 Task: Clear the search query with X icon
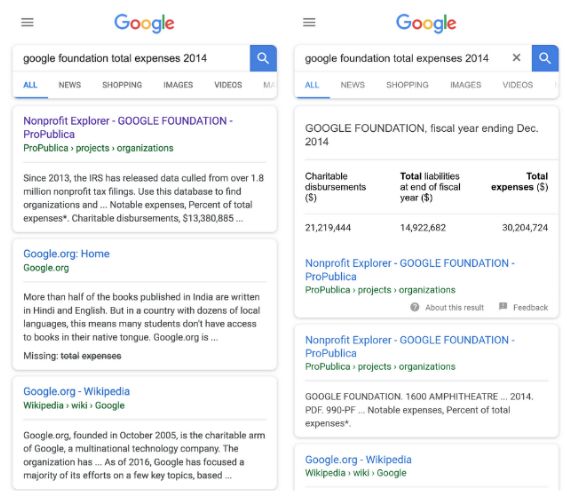pyautogui.click(x=516, y=58)
